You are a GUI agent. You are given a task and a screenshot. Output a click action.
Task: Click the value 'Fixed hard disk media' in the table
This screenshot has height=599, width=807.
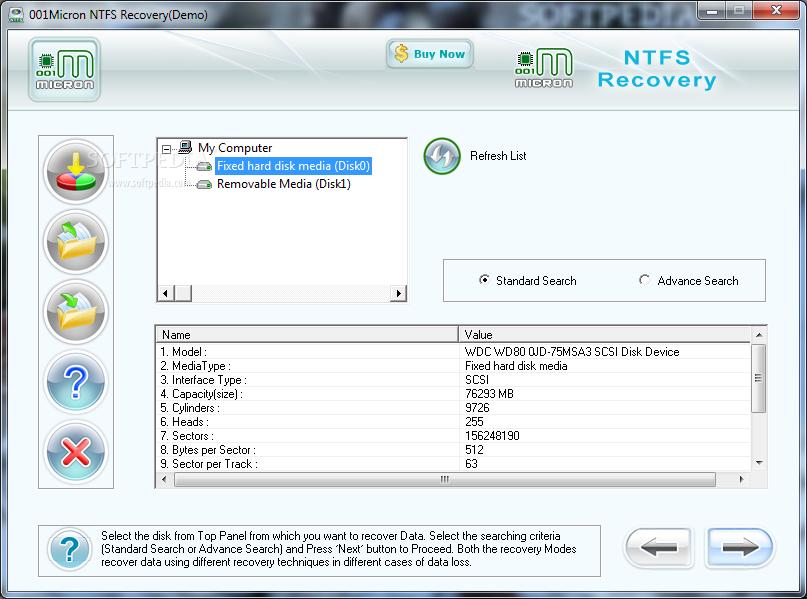tap(516, 366)
